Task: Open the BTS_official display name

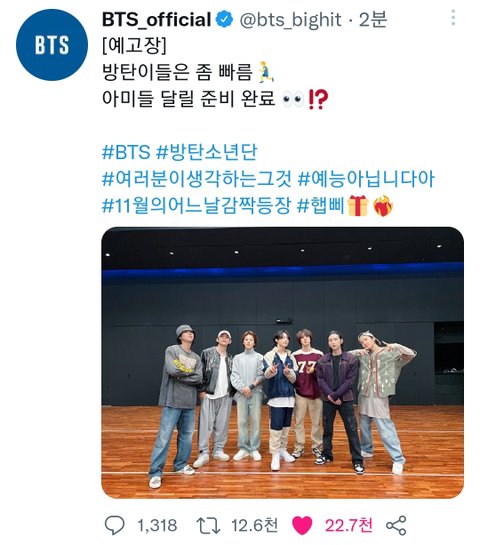Action: click(156, 19)
